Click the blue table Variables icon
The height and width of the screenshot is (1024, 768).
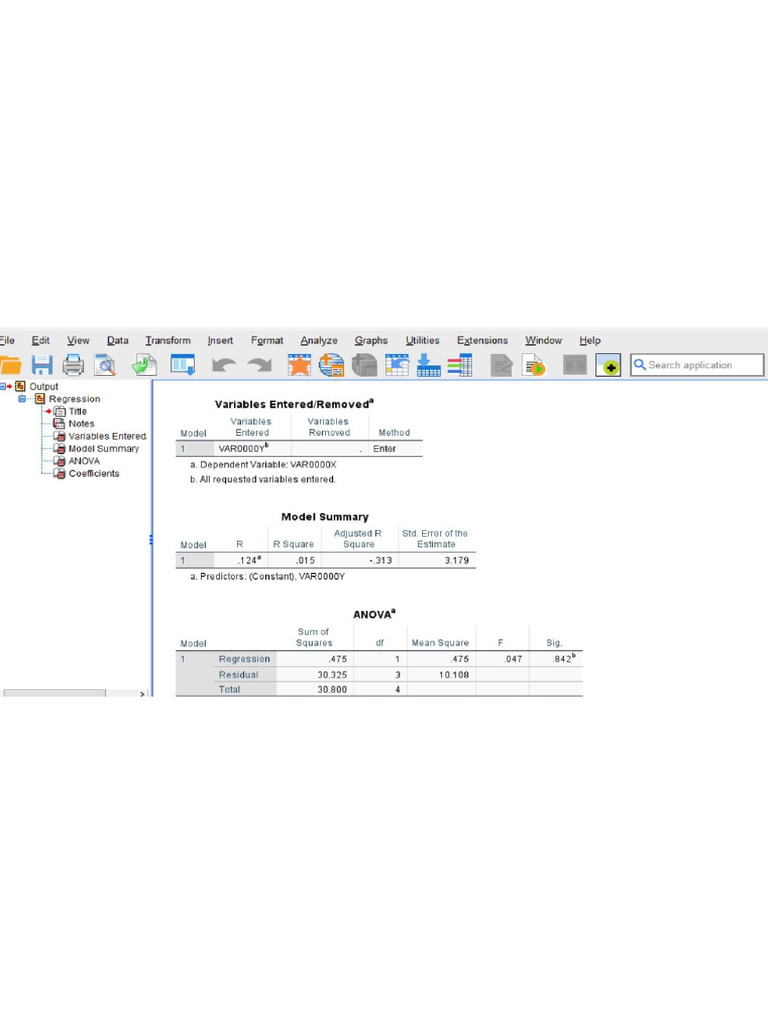(x=397, y=365)
